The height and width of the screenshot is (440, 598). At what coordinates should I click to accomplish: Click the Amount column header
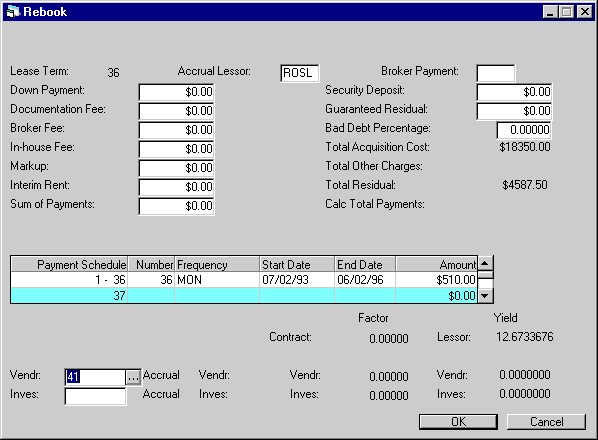tap(436, 264)
